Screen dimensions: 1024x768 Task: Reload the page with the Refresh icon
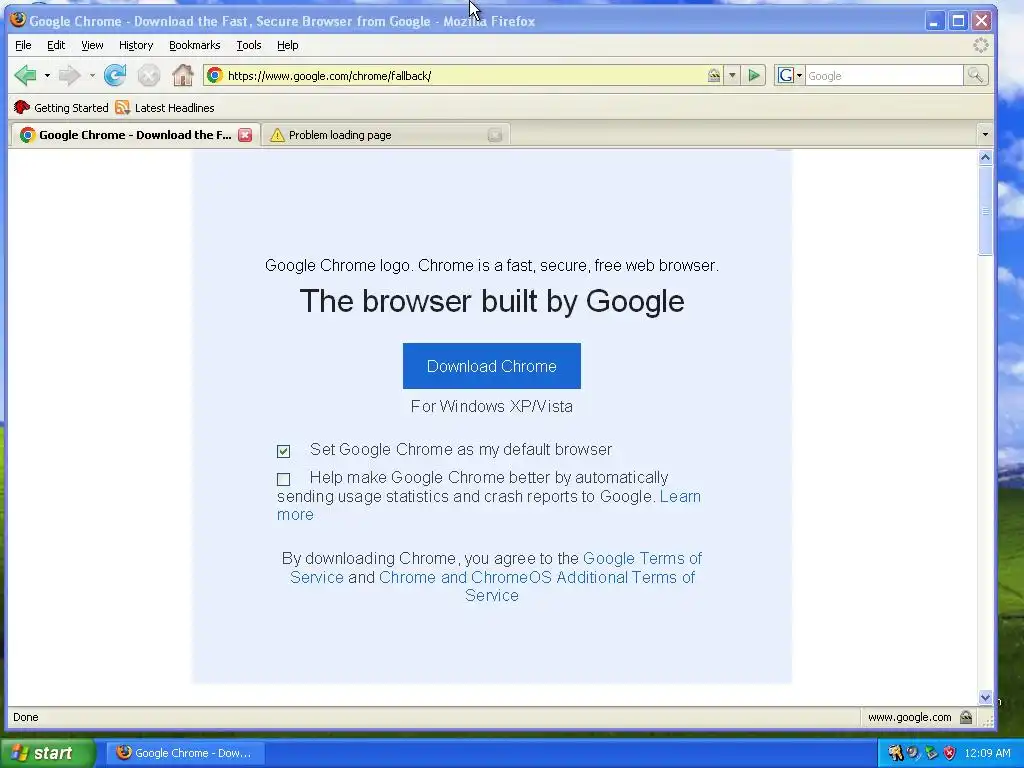115,76
